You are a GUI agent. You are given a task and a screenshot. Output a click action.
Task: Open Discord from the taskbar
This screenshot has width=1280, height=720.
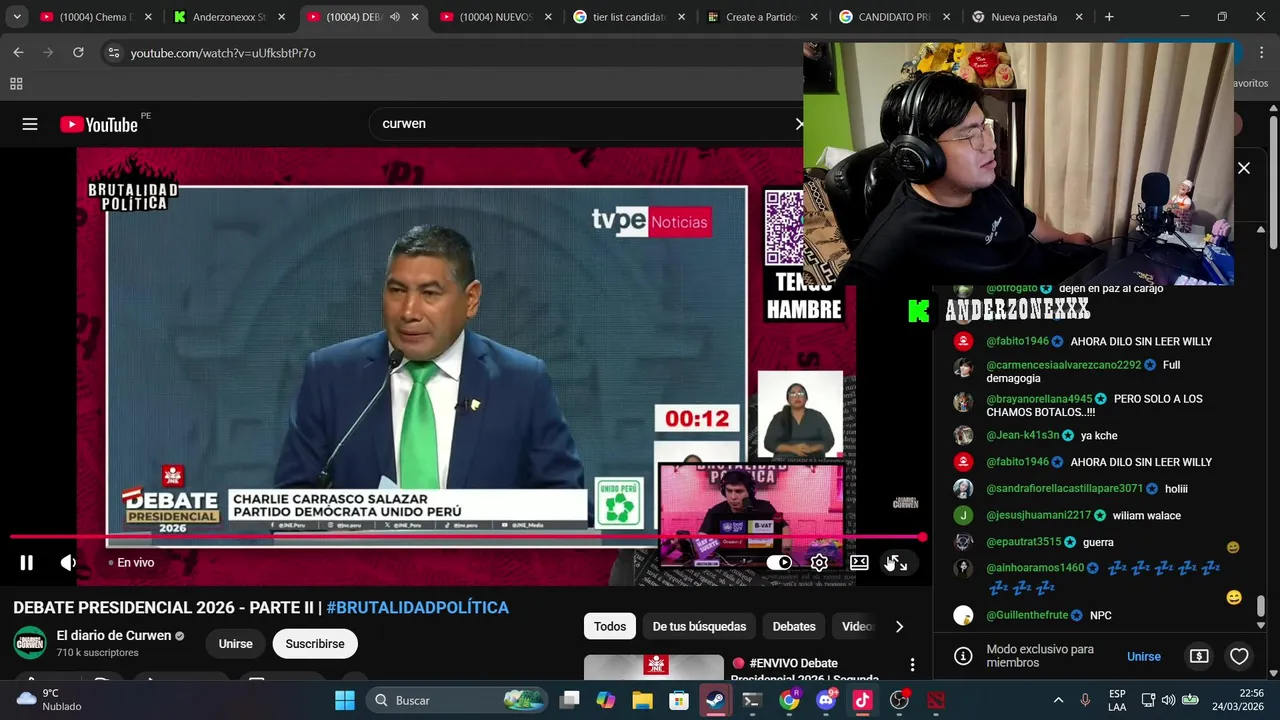[826, 700]
